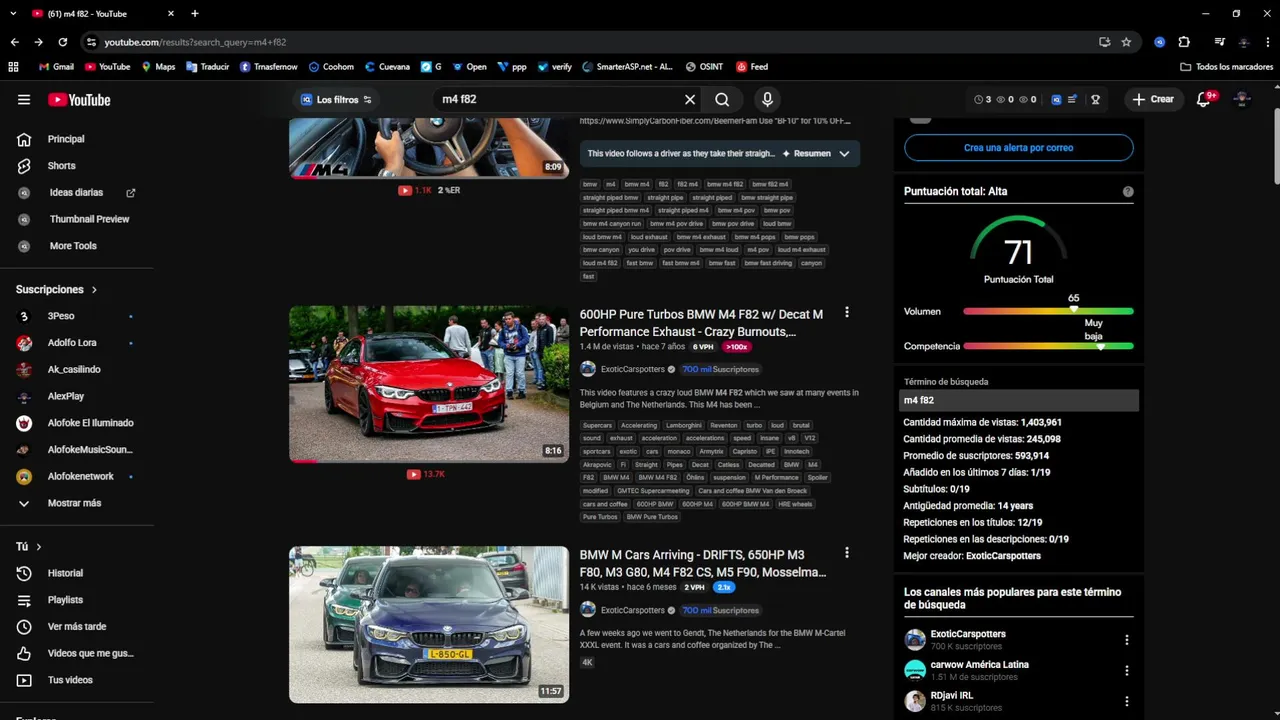
Task: Click the 'straight piped bmw' tag
Action: pos(610,198)
